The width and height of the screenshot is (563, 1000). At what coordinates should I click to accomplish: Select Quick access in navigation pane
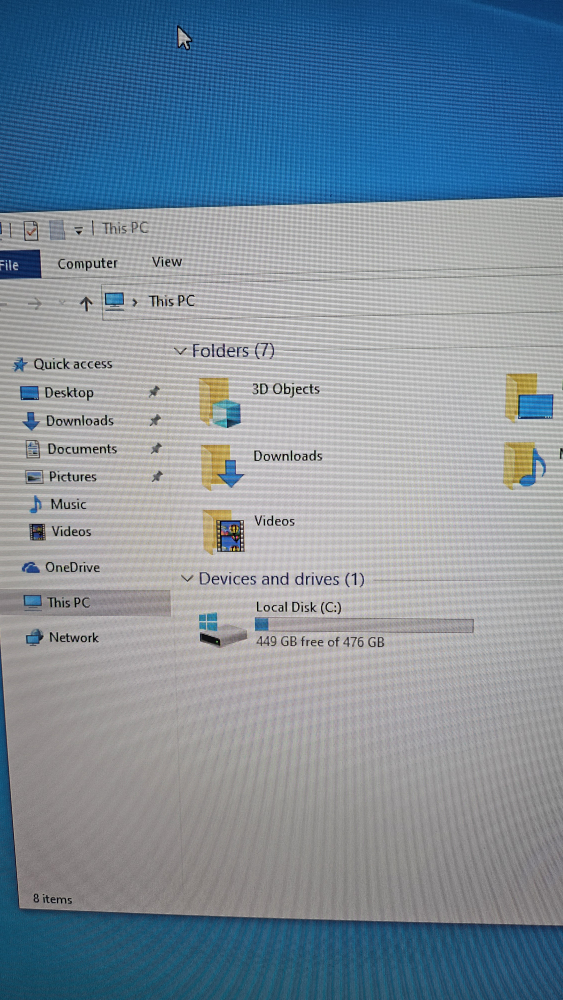73,364
